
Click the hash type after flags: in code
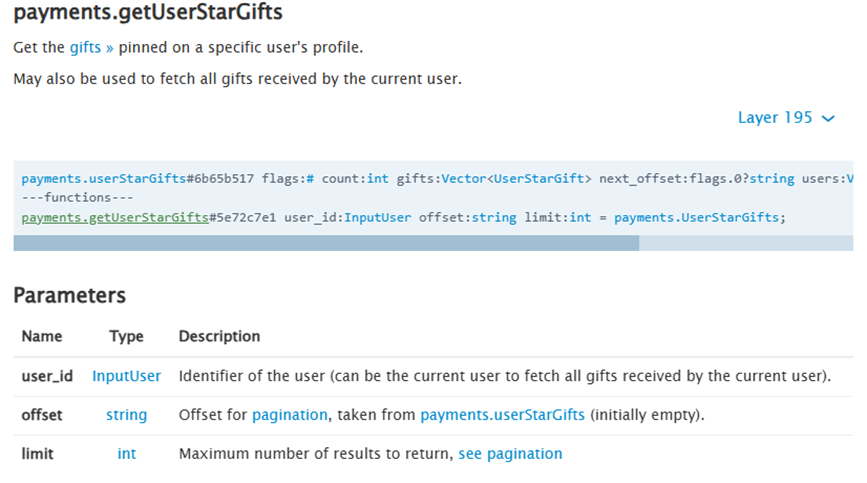click(310, 179)
